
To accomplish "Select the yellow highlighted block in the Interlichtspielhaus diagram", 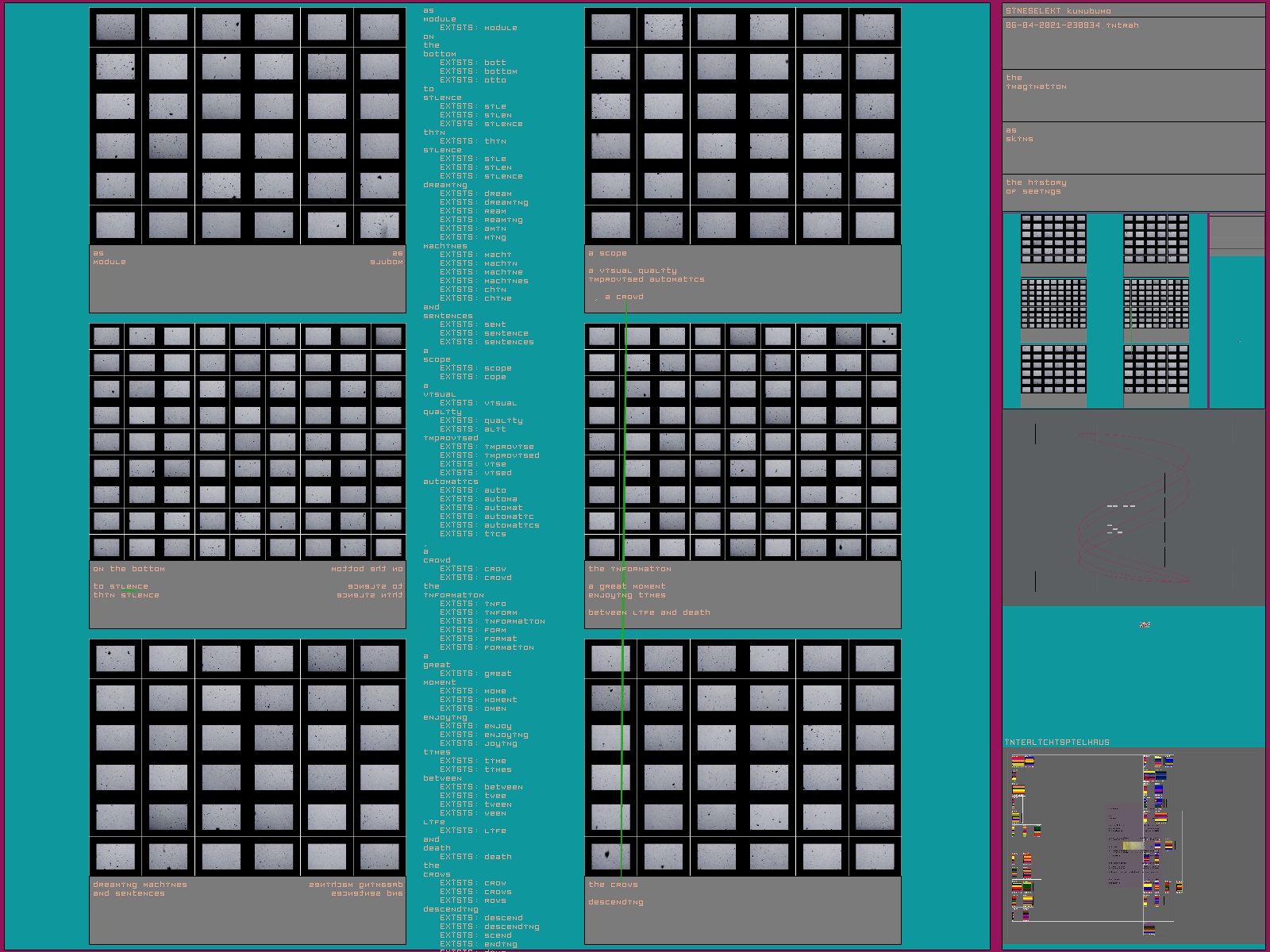I will click(1133, 846).
